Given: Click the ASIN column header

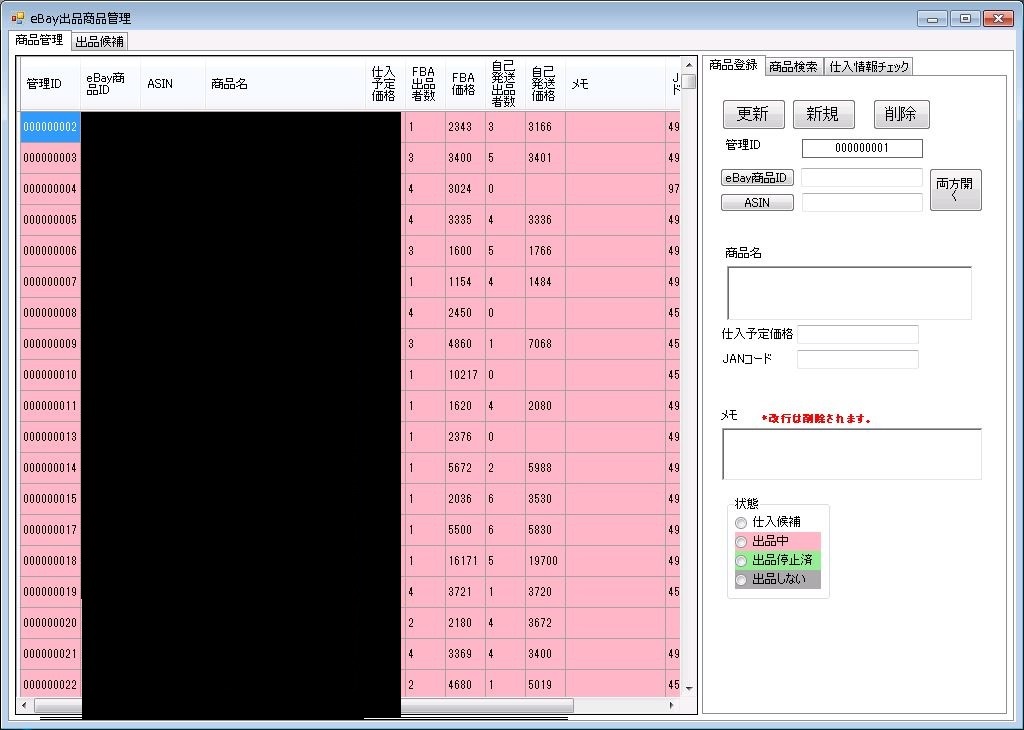Looking at the screenshot, I should pos(173,84).
